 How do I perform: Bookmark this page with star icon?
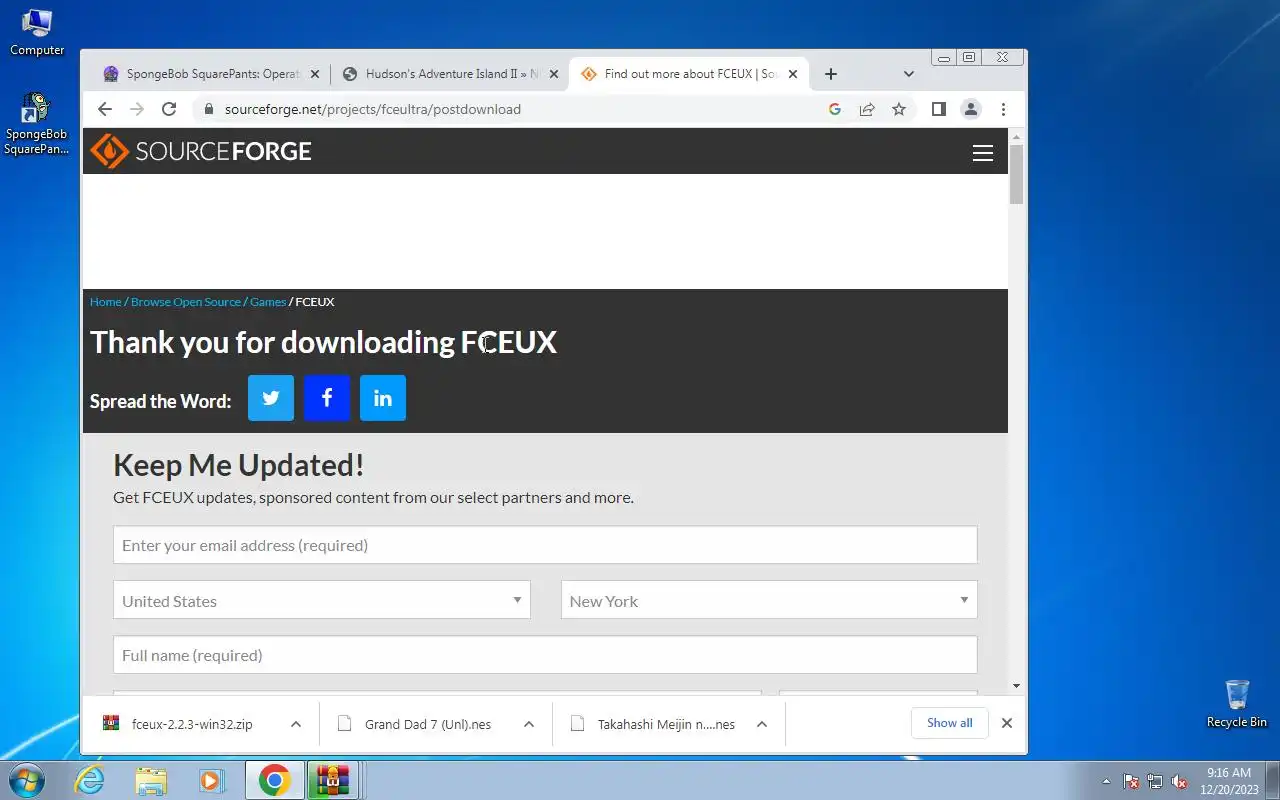(x=899, y=109)
